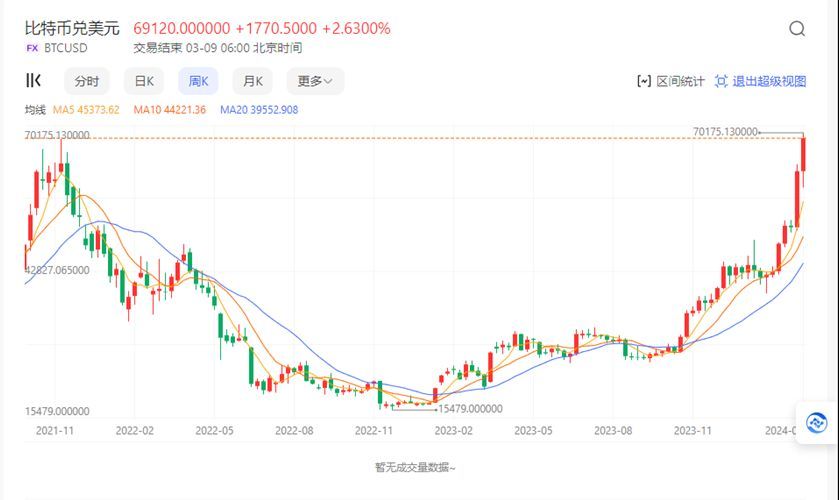
Task: Open the search magnifier icon
Action: [797, 28]
